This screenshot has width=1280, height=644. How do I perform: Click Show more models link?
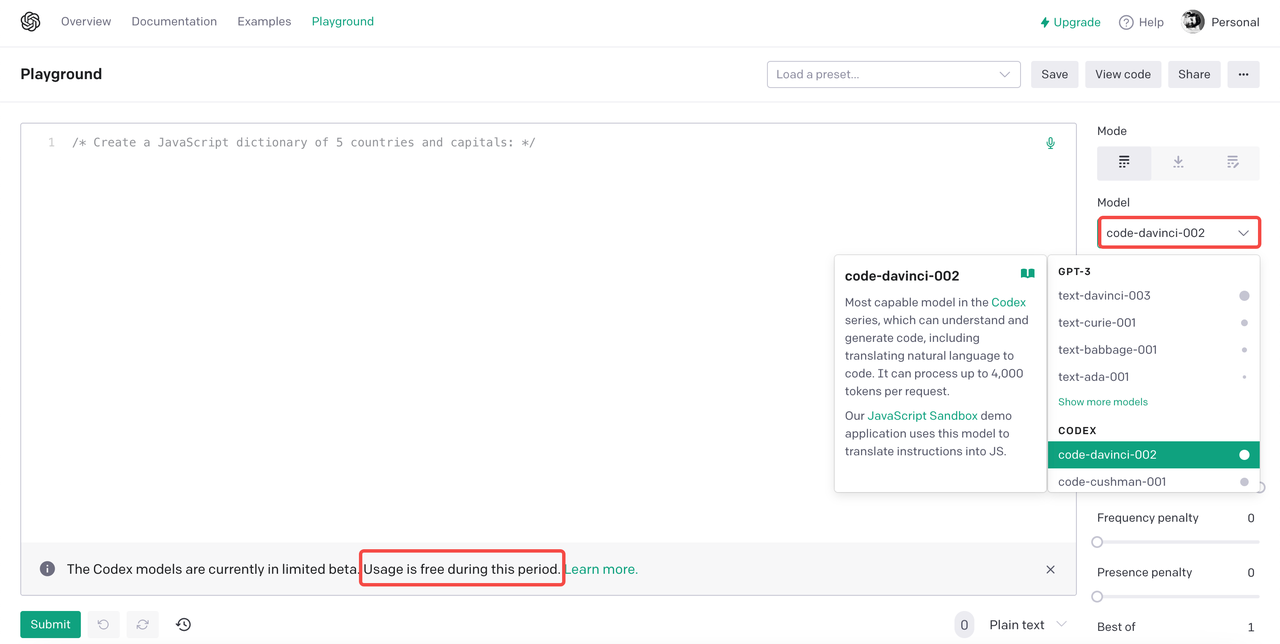[1103, 402]
